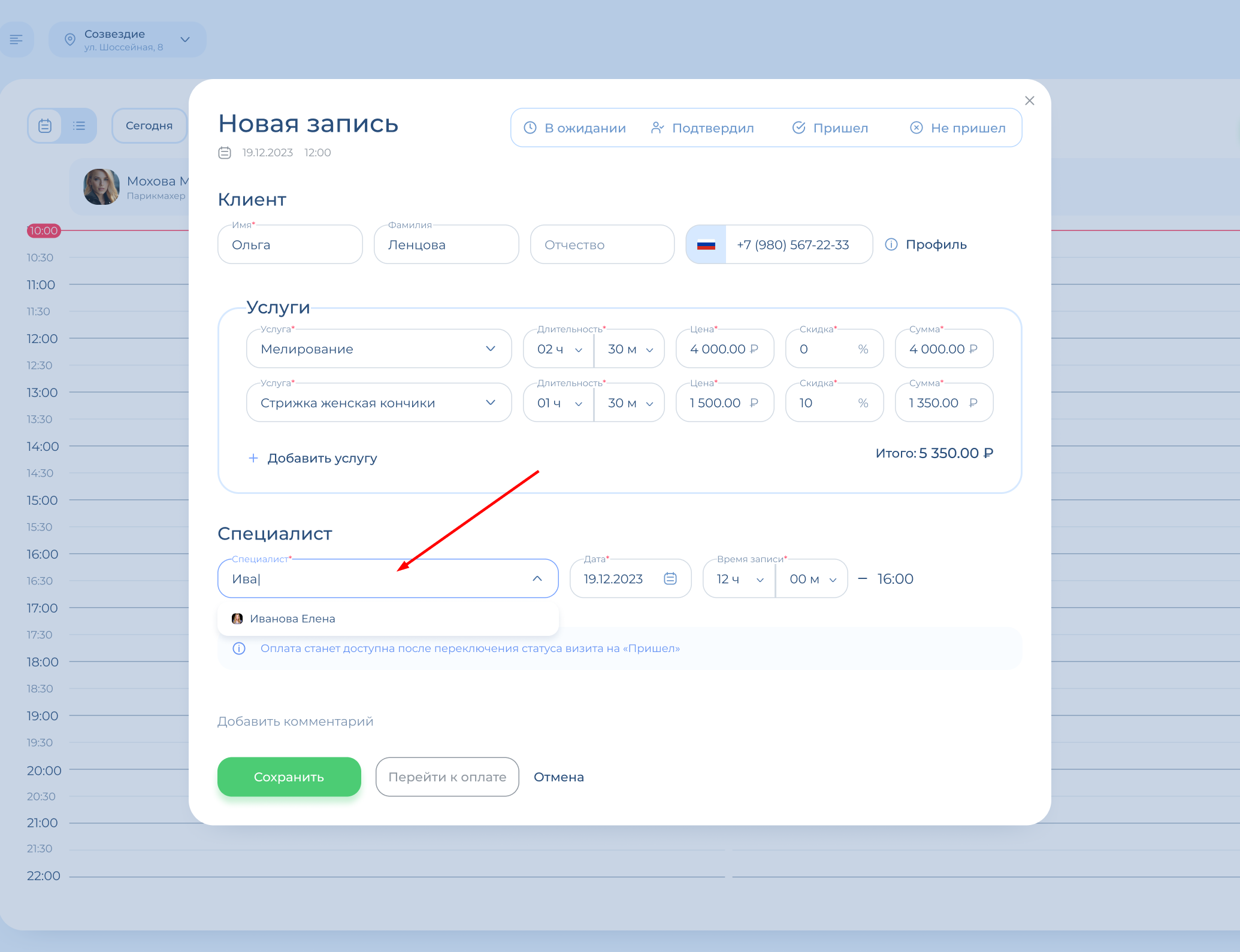Image resolution: width=1240 pixels, height=952 pixels.
Task: Click the green Сохранить button
Action: 289,777
